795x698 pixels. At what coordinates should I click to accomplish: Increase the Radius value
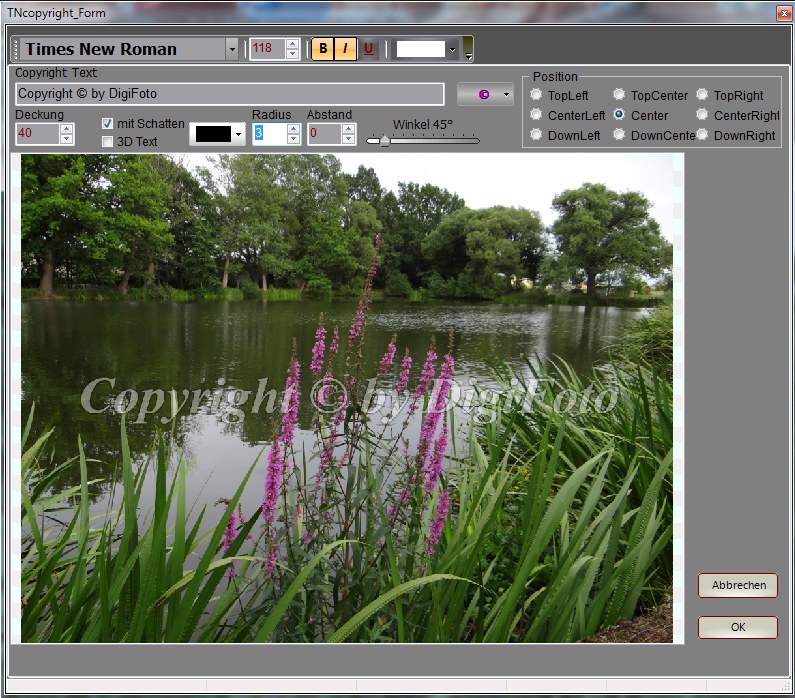293,128
